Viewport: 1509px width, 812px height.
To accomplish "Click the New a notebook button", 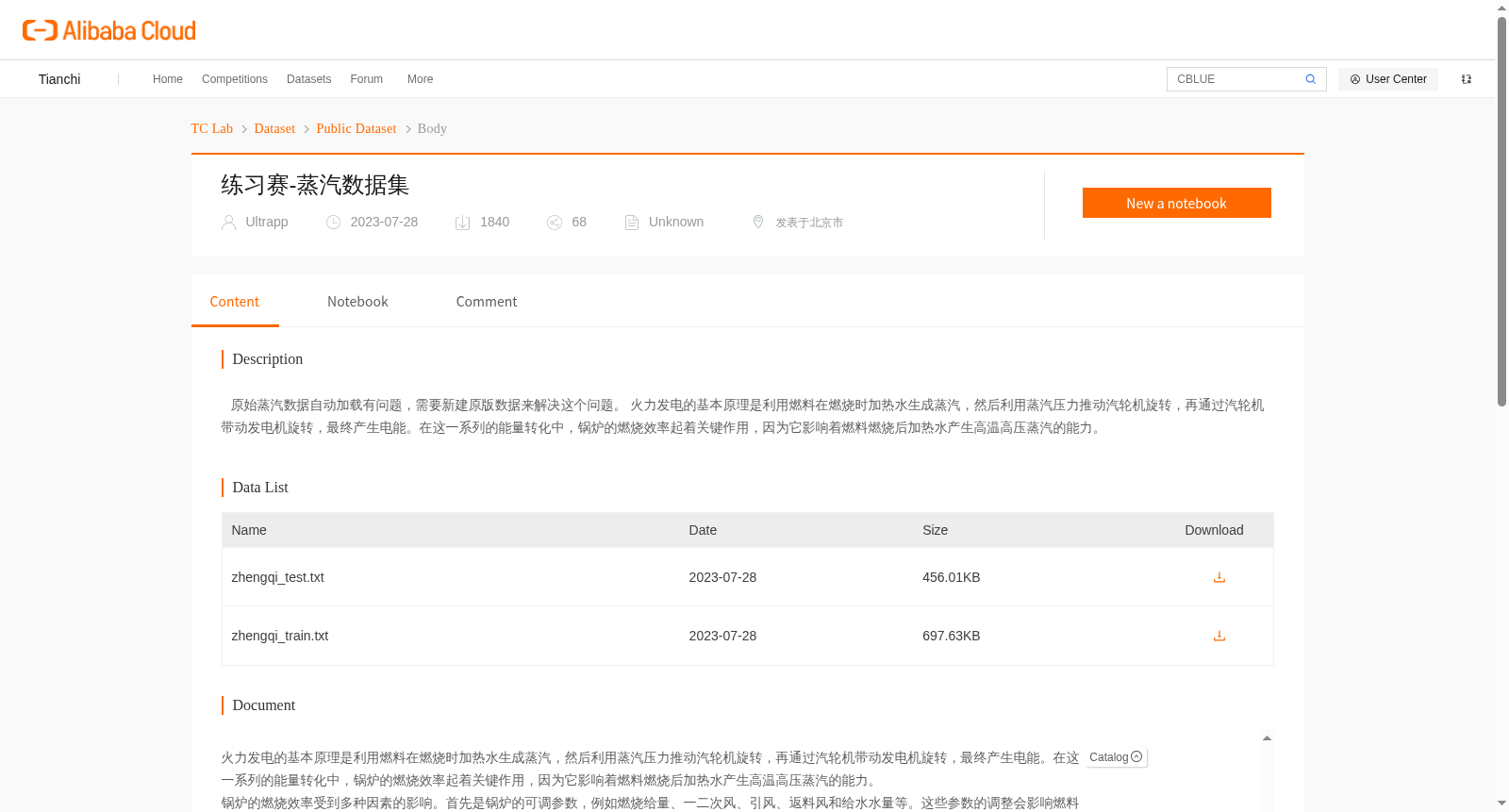I will (1177, 203).
